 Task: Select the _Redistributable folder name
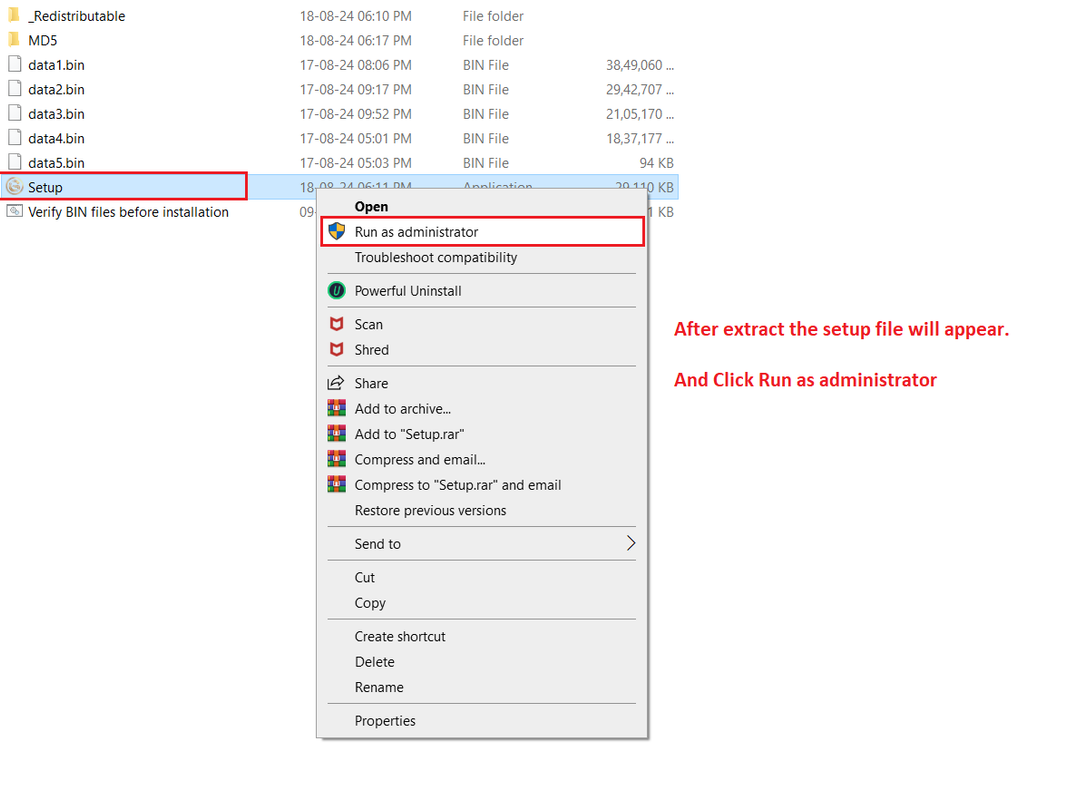(x=76, y=16)
